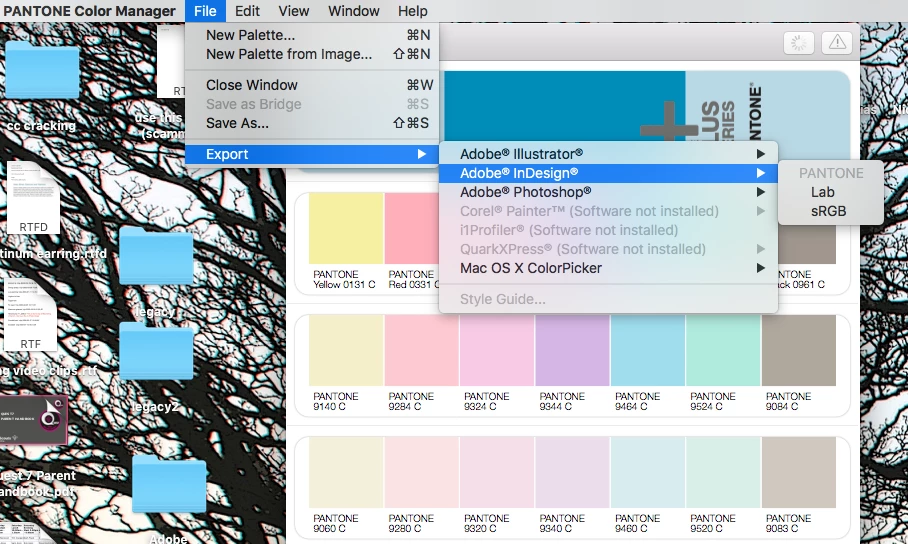
Task: Select Save As... menu item
Action: [312, 123]
